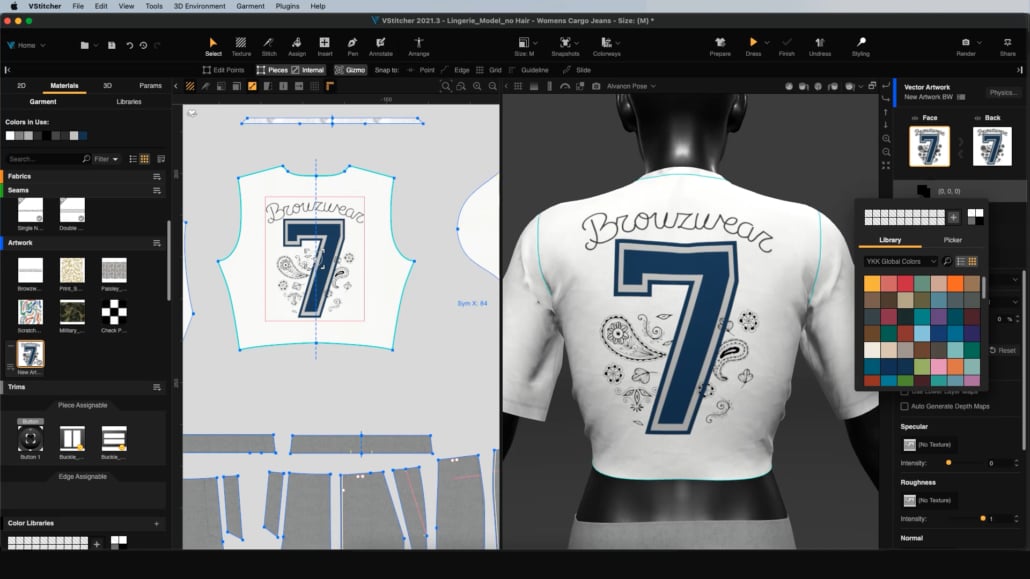1030x579 pixels.
Task: Toggle Edit Points mode
Action: click(x=222, y=70)
